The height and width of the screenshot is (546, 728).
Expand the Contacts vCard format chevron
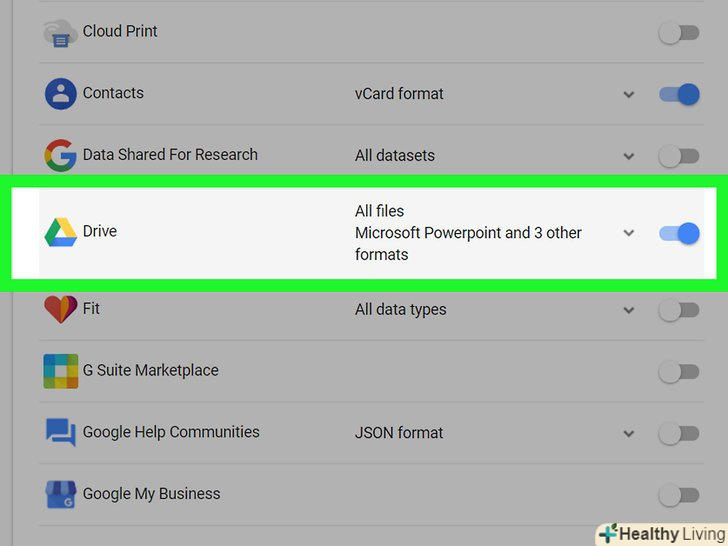click(x=629, y=94)
